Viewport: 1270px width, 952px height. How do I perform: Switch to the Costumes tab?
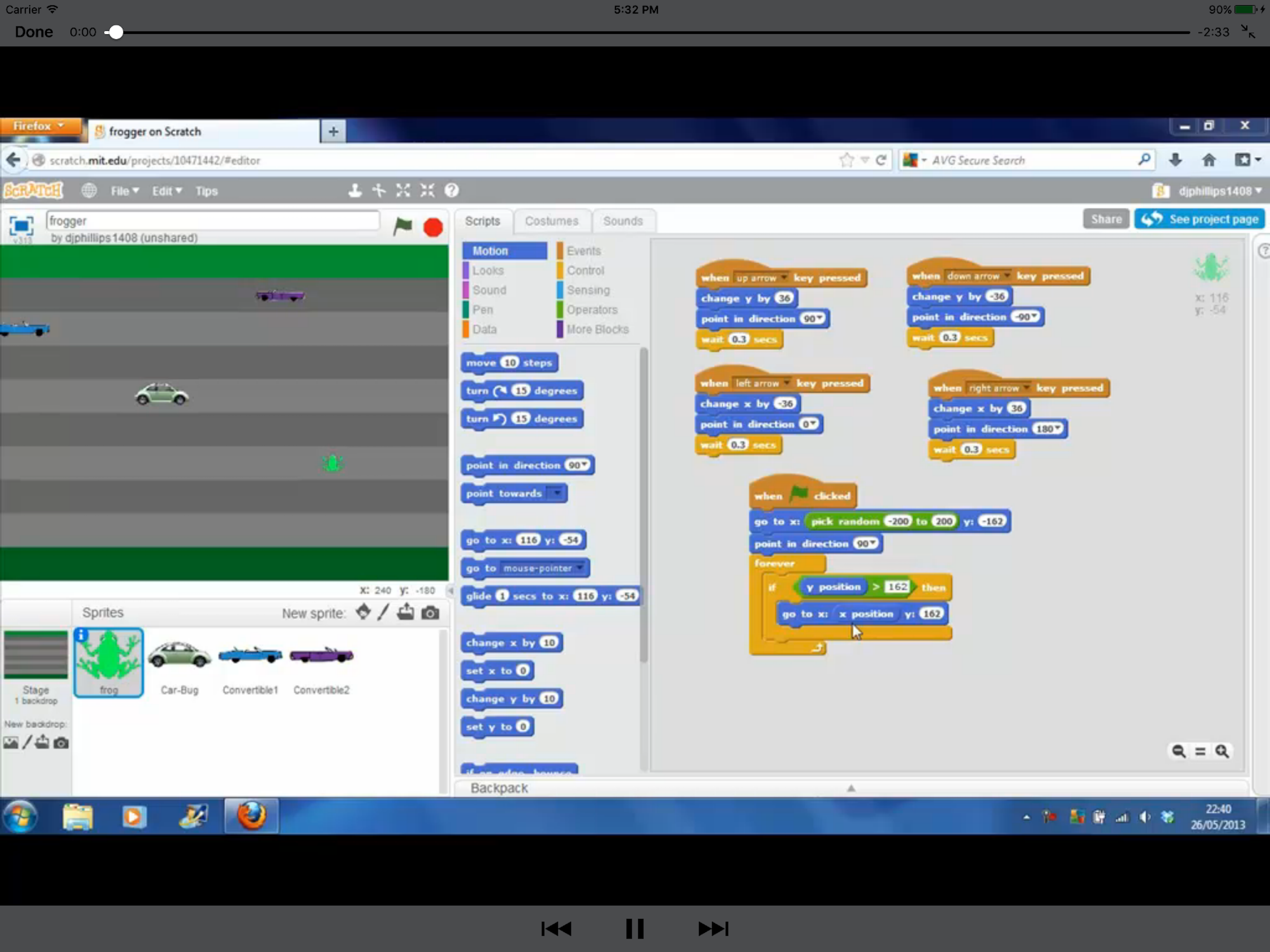[x=551, y=221]
